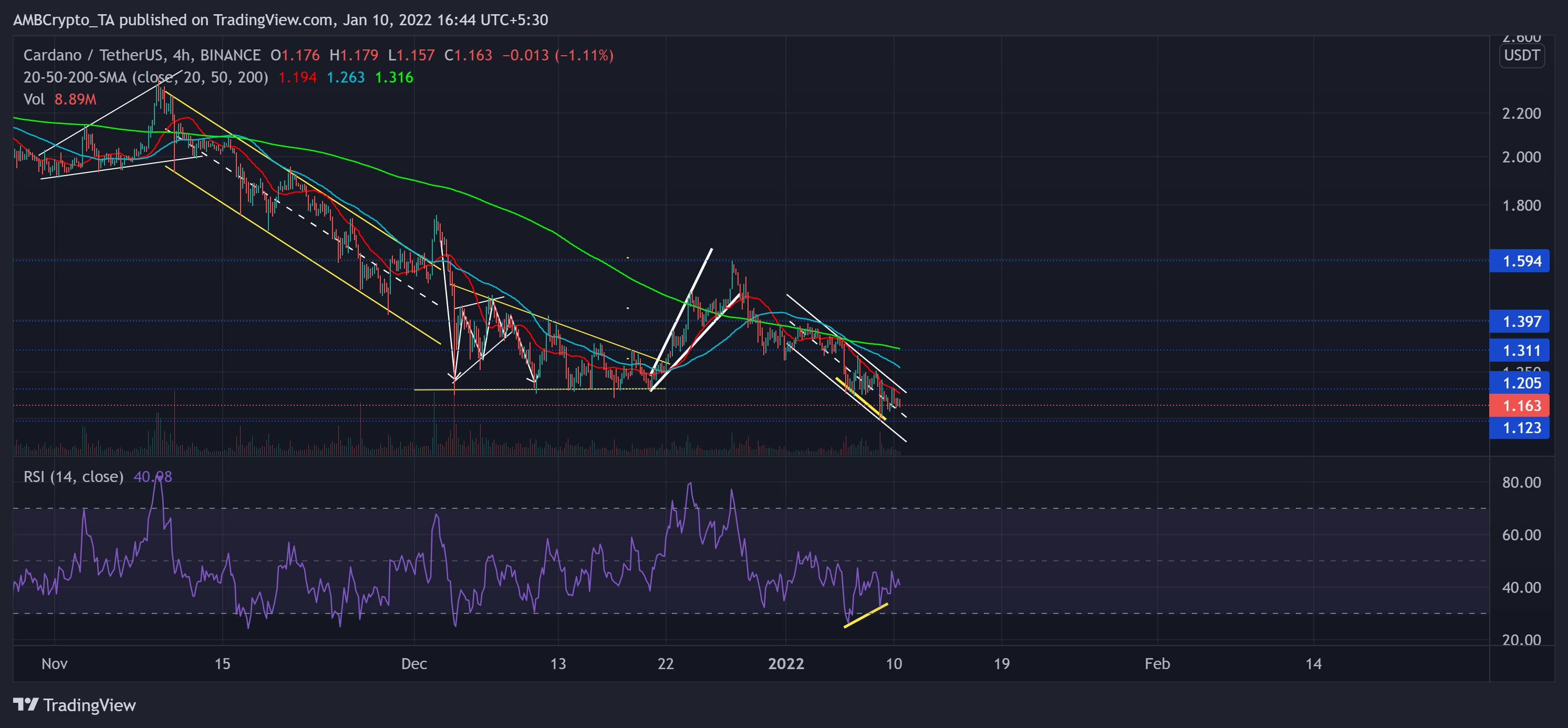The height and width of the screenshot is (728, 1568).
Task: Click the 1.123 price level label
Action: pyautogui.click(x=1519, y=428)
